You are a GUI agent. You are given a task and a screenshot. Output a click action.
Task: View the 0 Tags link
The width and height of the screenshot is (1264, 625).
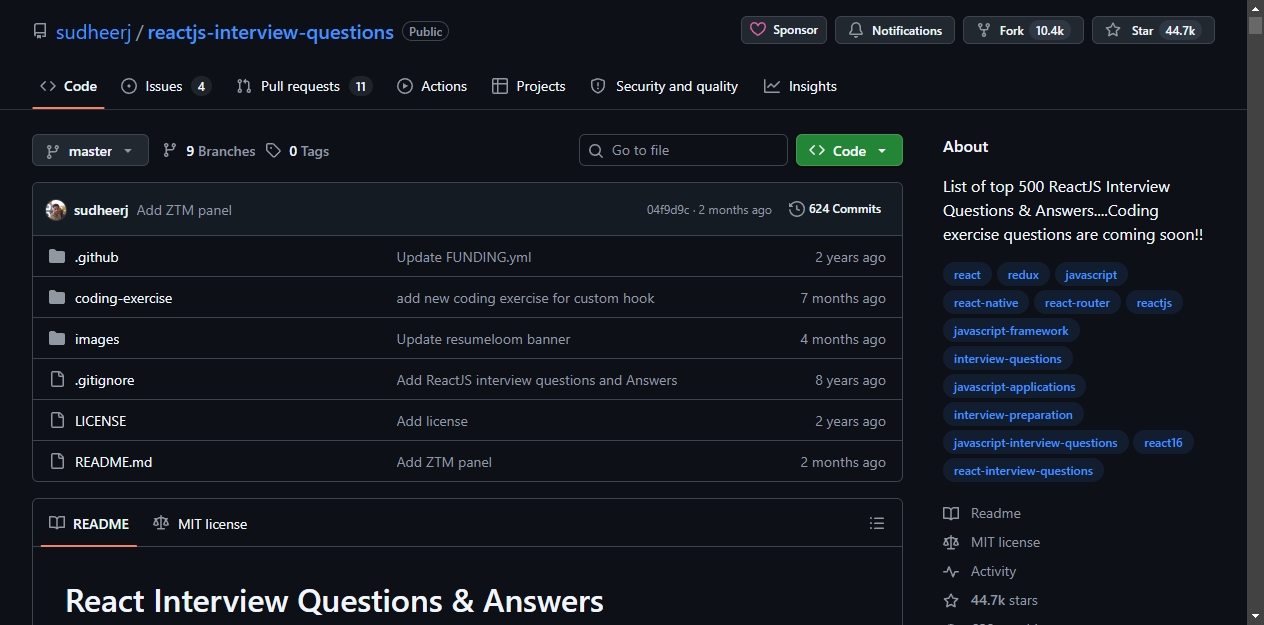(x=297, y=151)
